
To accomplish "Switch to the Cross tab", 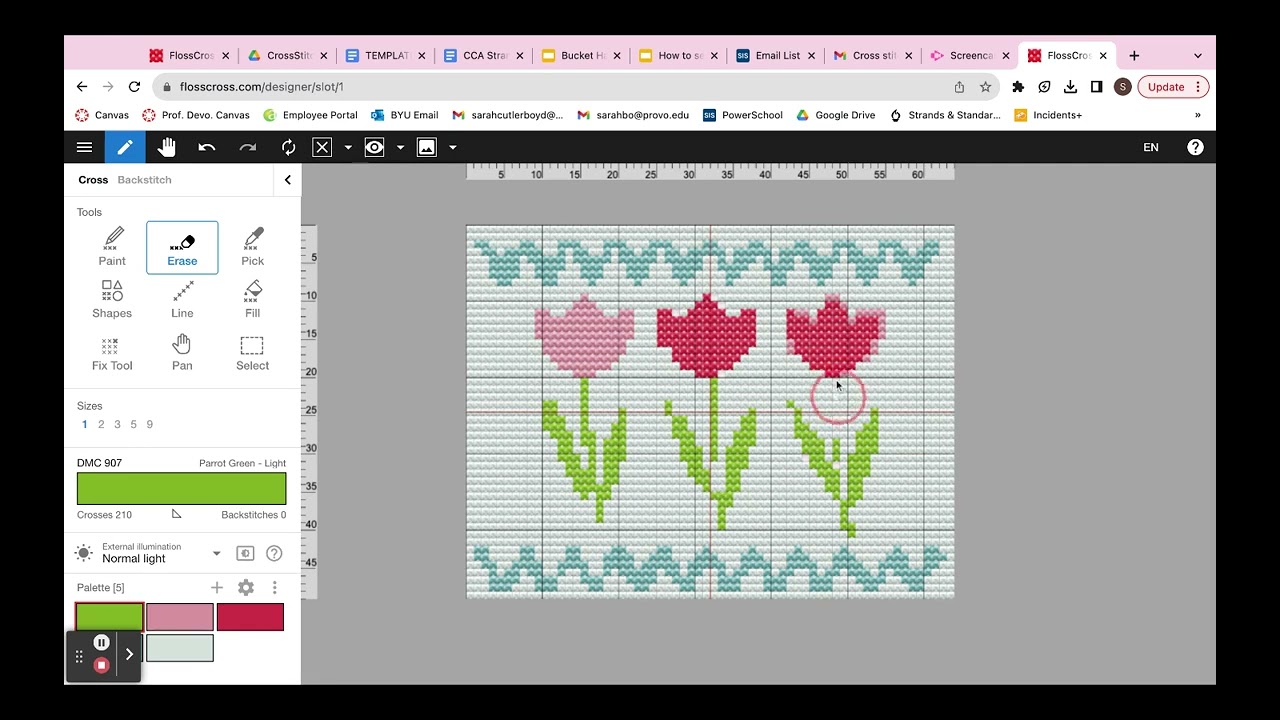I will pos(93,180).
